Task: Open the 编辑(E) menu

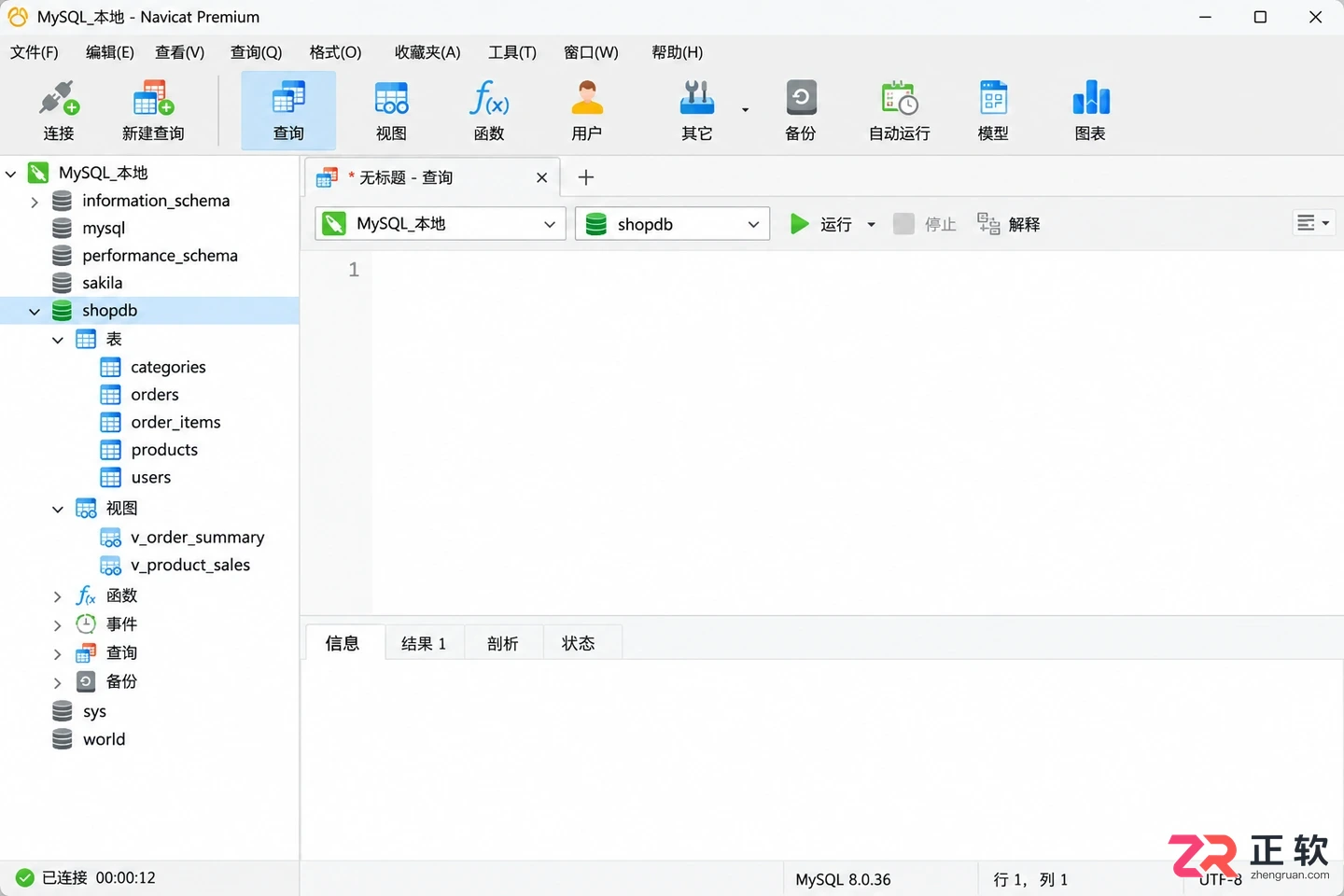Action: point(110,52)
